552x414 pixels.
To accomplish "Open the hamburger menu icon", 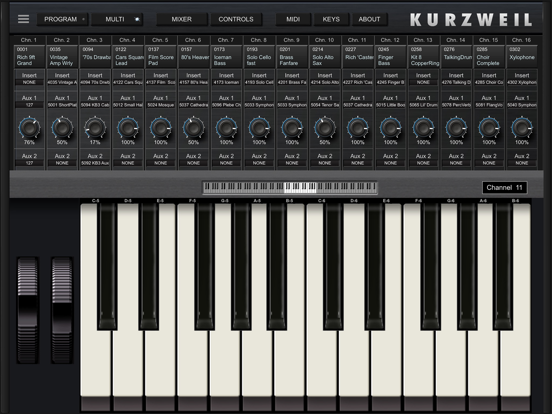I will pos(23,19).
